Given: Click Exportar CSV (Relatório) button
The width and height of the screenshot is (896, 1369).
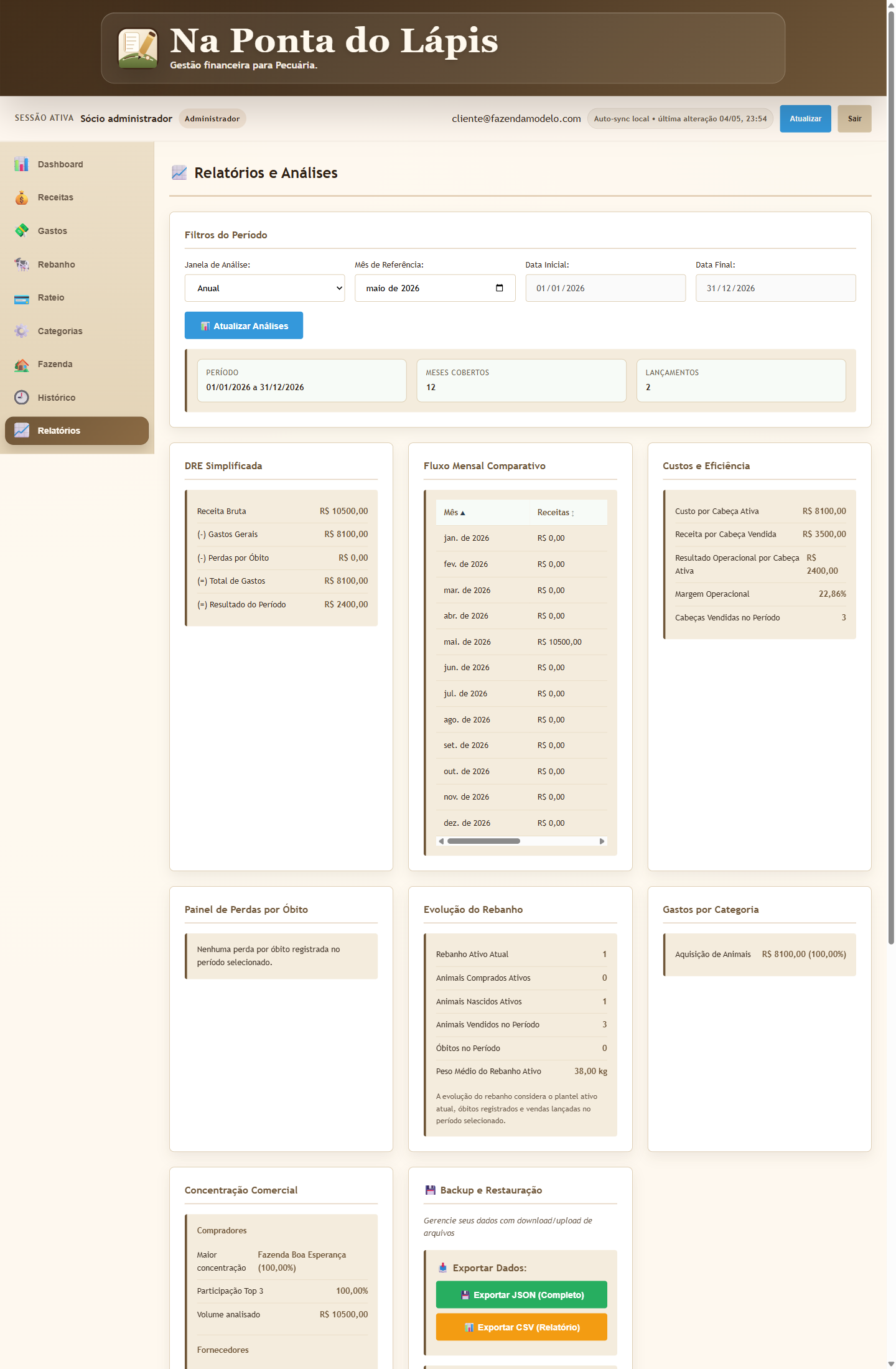Looking at the screenshot, I should (521, 1327).
